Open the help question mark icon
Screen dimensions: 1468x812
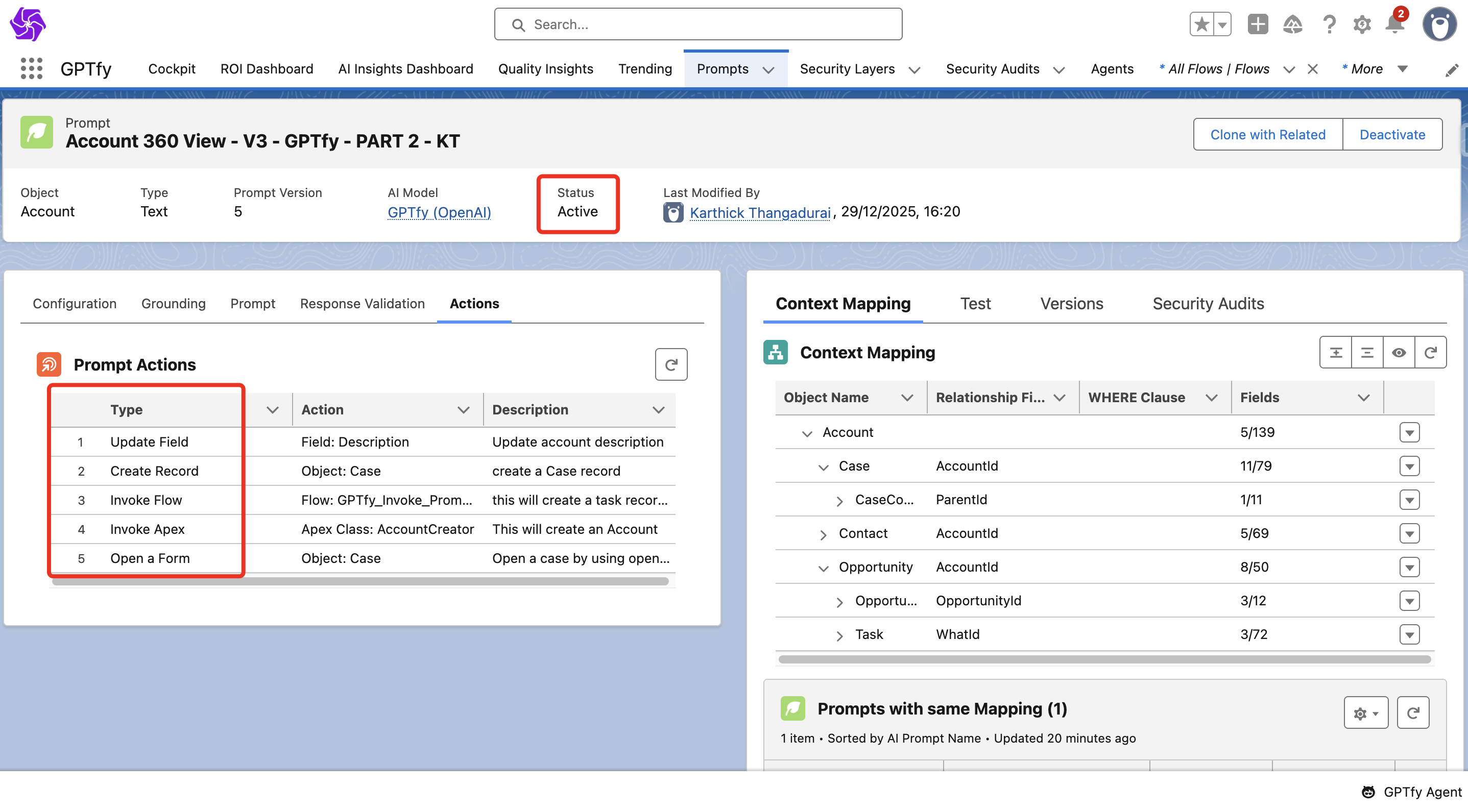pyautogui.click(x=1329, y=24)
